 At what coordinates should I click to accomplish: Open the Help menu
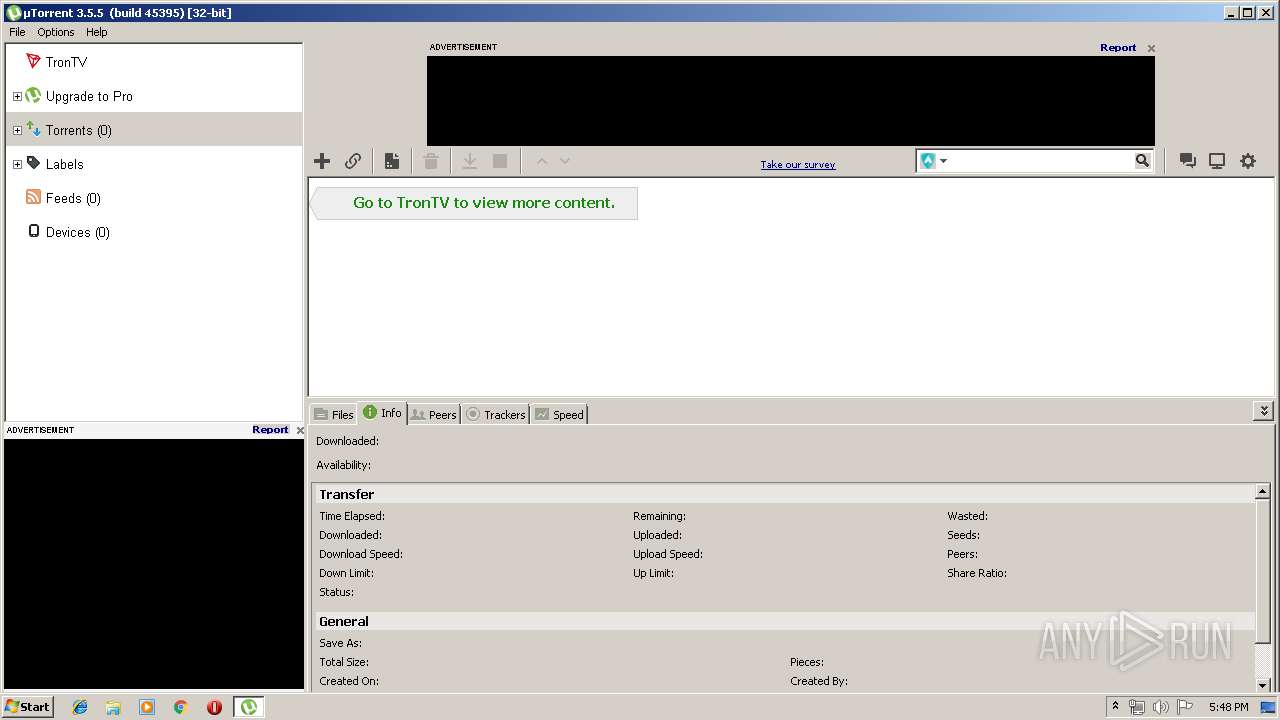96,32
